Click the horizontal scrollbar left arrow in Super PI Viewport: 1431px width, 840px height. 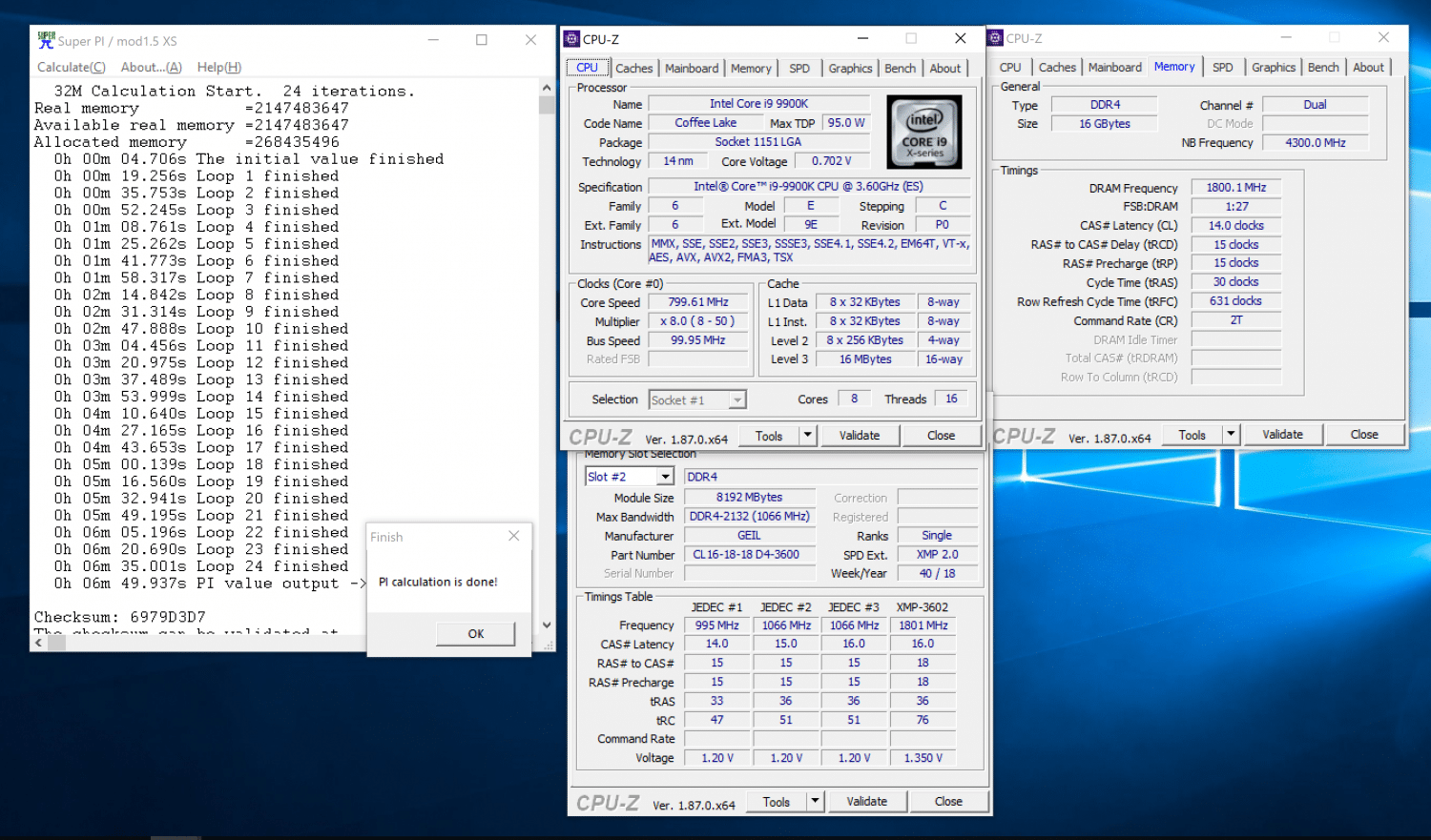(x=39, y=643)
